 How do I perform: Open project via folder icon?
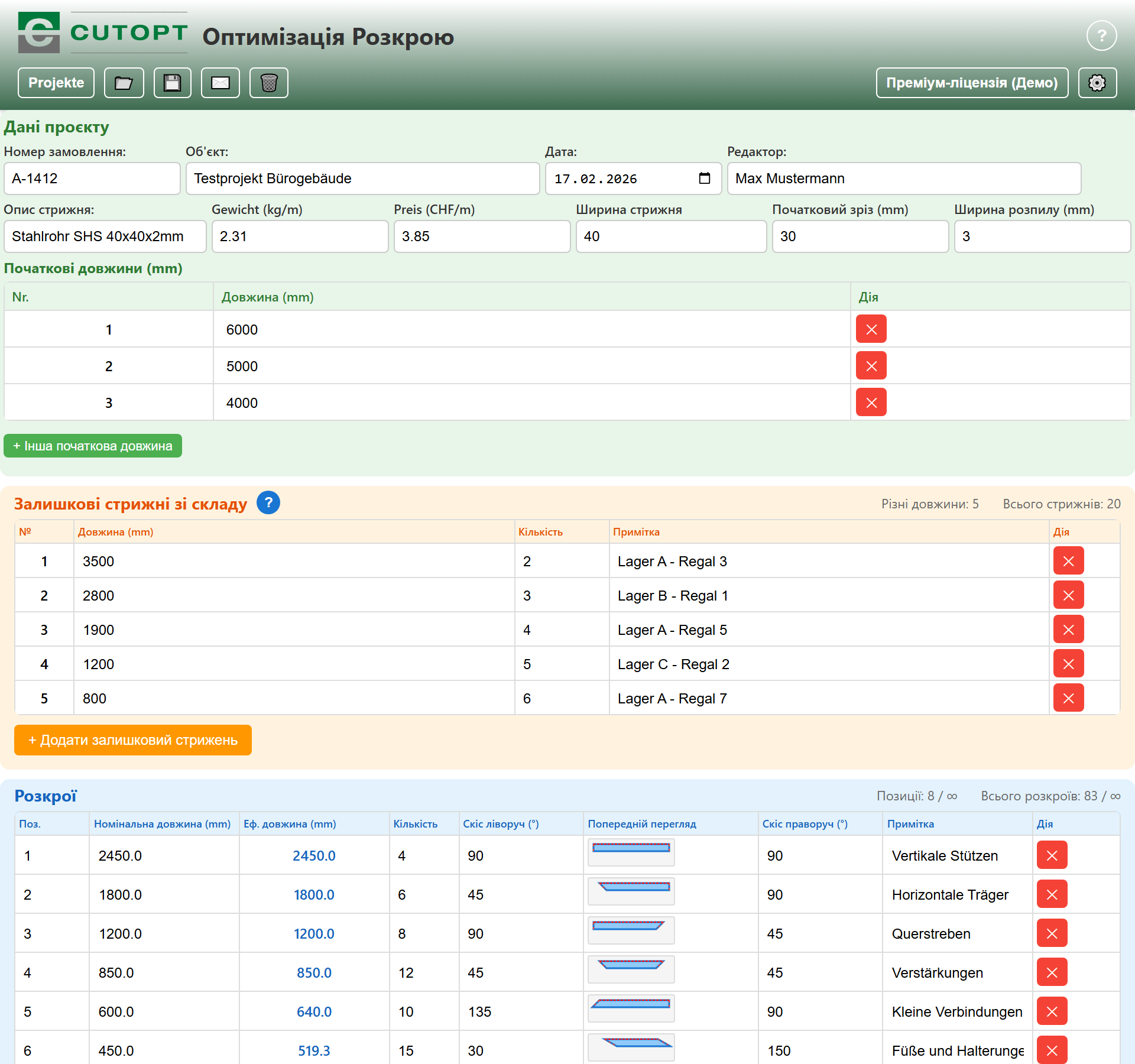tap(124, 83)
